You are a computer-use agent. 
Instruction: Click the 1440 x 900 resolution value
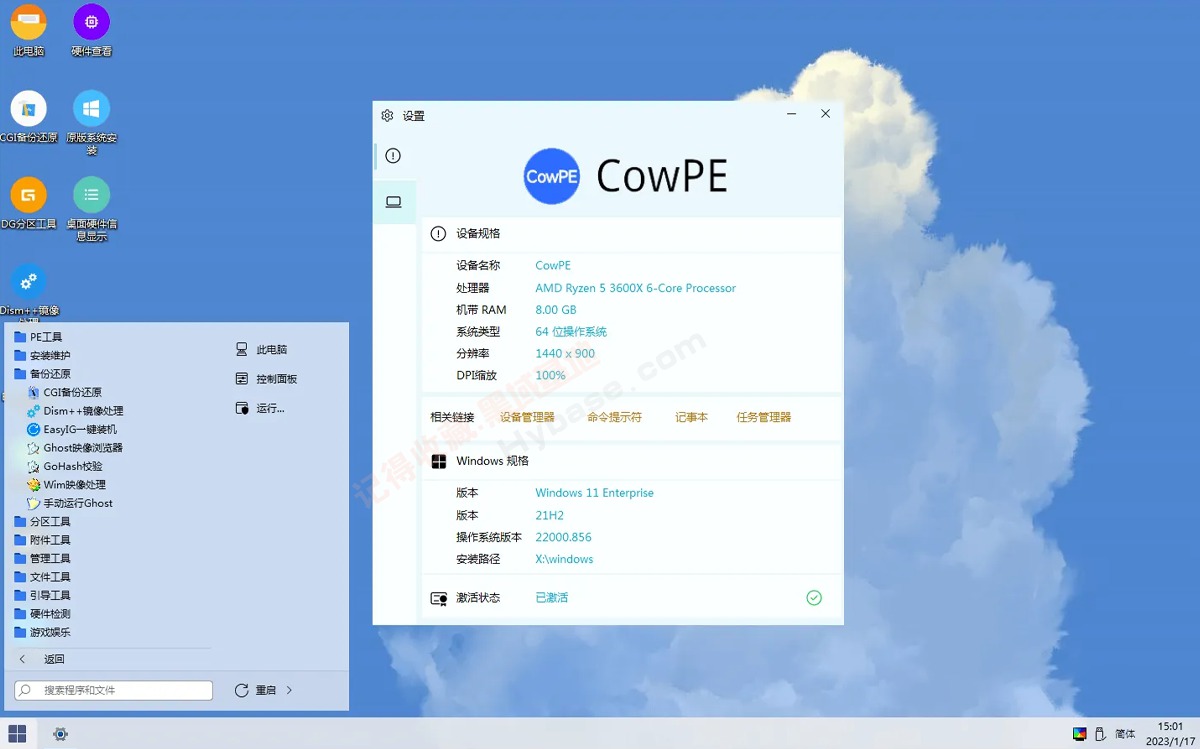(565, 354)
